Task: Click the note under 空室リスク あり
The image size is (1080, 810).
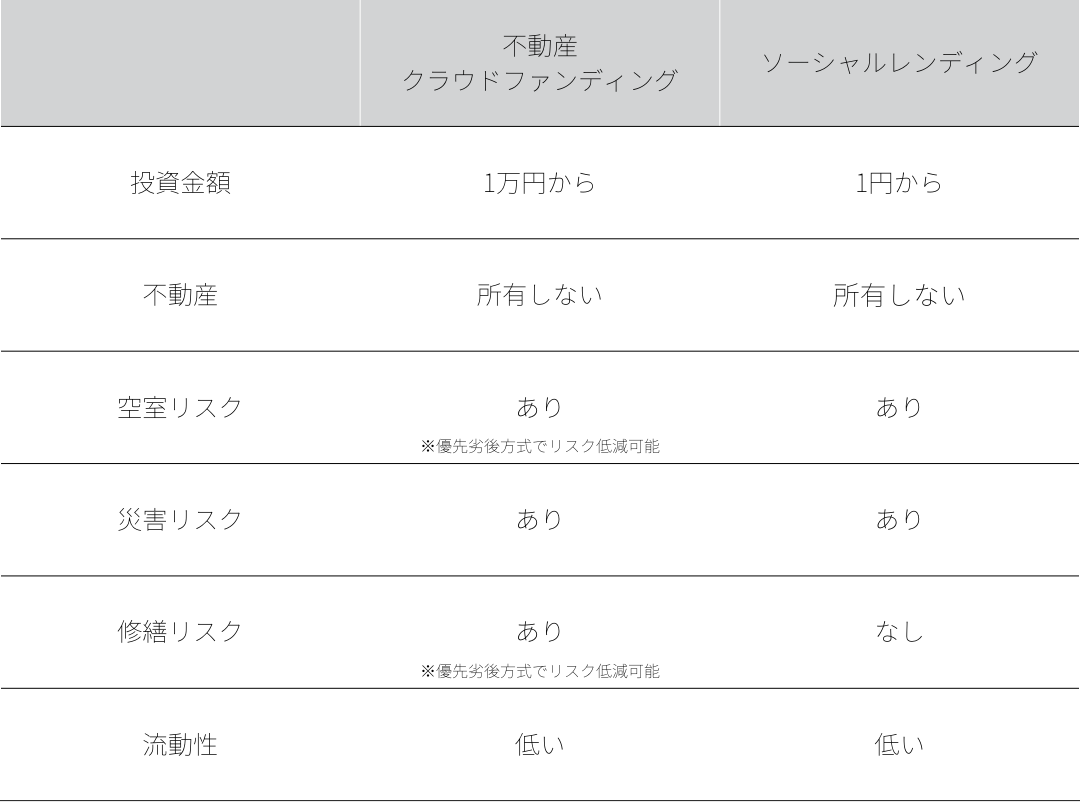Action: 540,446
